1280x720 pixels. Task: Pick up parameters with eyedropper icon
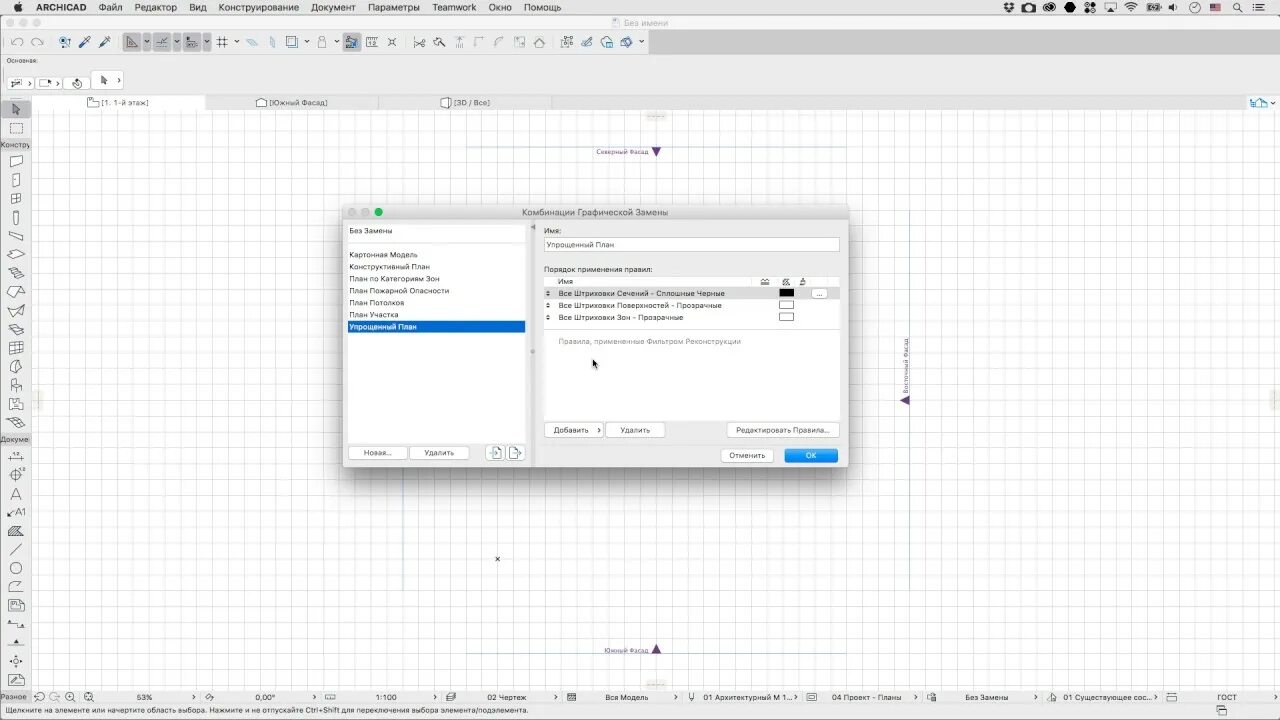coord(85,42)
